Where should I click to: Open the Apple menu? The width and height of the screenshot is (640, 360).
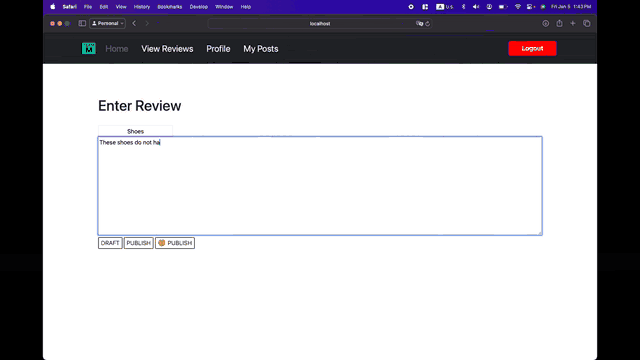coord(53,7)
